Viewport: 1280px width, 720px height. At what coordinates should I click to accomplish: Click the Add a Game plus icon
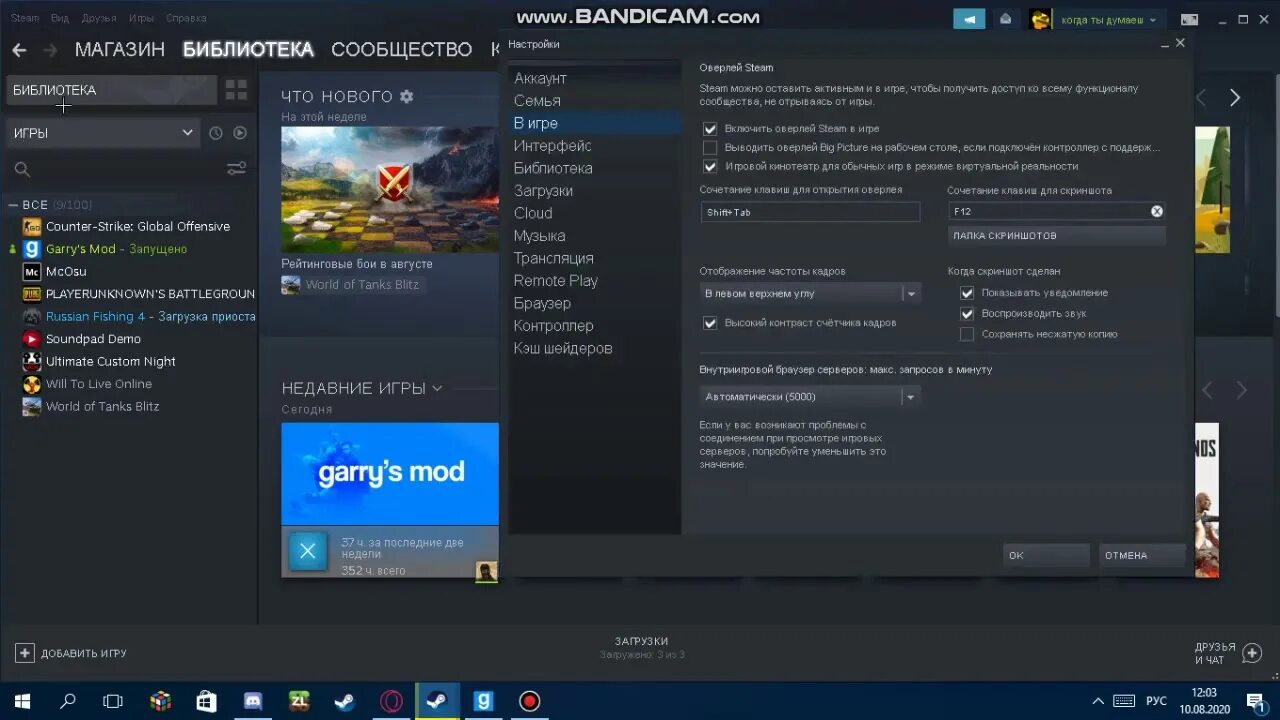tap(25, 653)
